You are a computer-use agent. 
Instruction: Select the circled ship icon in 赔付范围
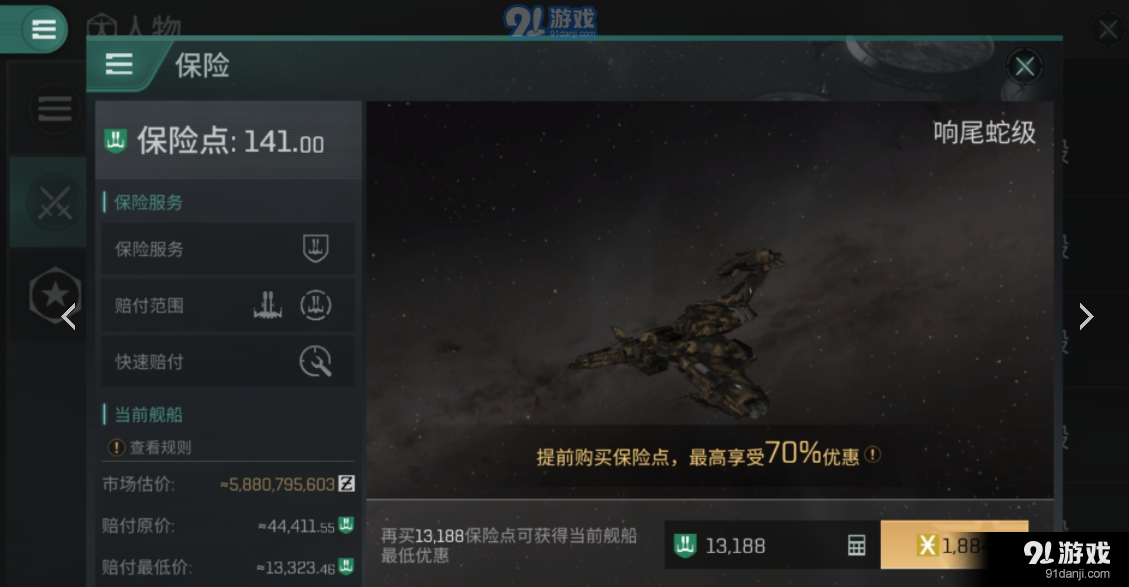coord(315,305)
